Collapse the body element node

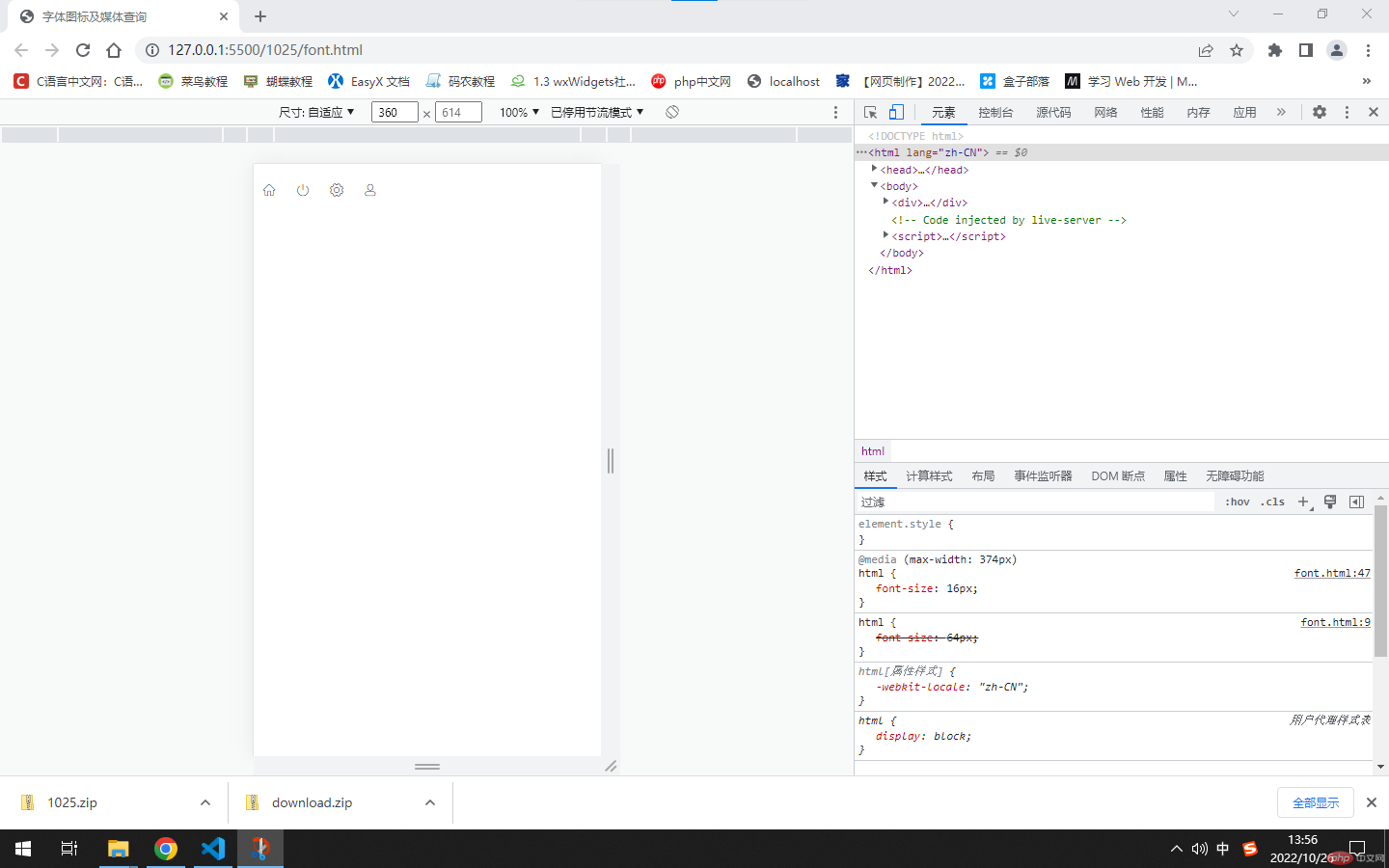874,185
